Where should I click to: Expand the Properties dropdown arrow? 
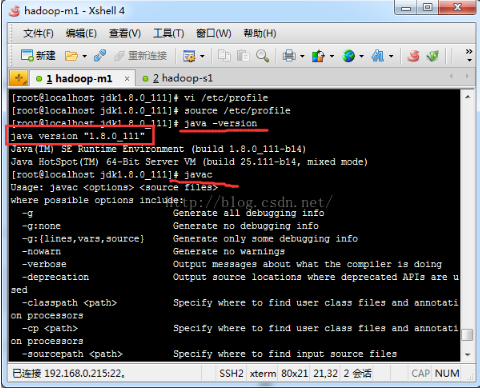coord(202,56)
